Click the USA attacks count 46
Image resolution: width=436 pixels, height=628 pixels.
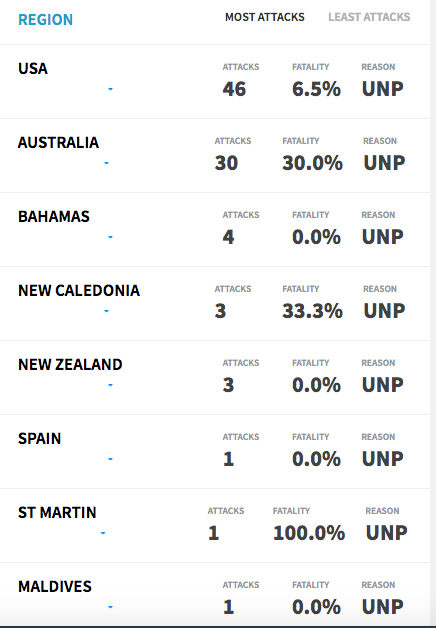[x=234, y=89]
